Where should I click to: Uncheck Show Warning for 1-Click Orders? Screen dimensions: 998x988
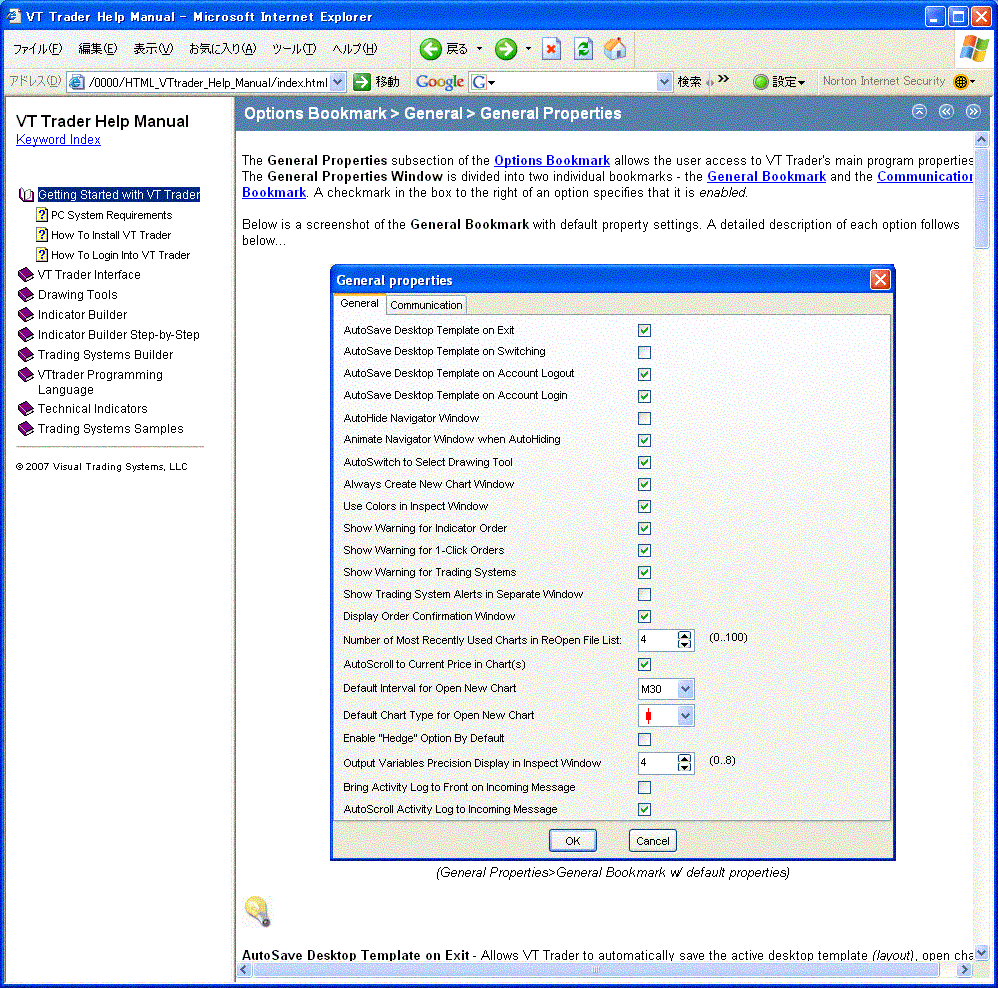tap(644, 551)
